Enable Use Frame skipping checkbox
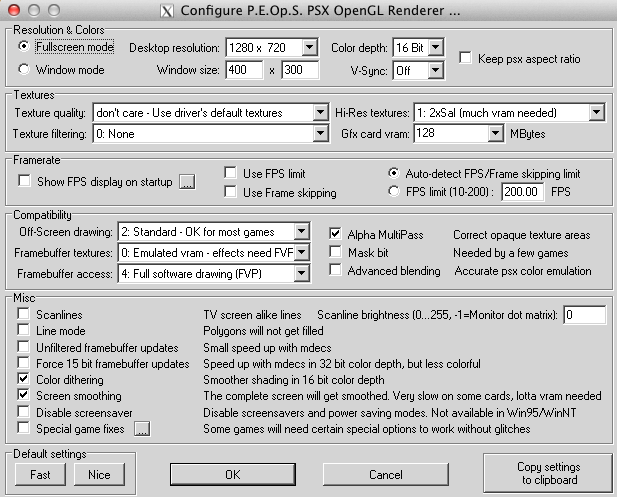This screenshot has width=617, height=497. click(230, 192)
